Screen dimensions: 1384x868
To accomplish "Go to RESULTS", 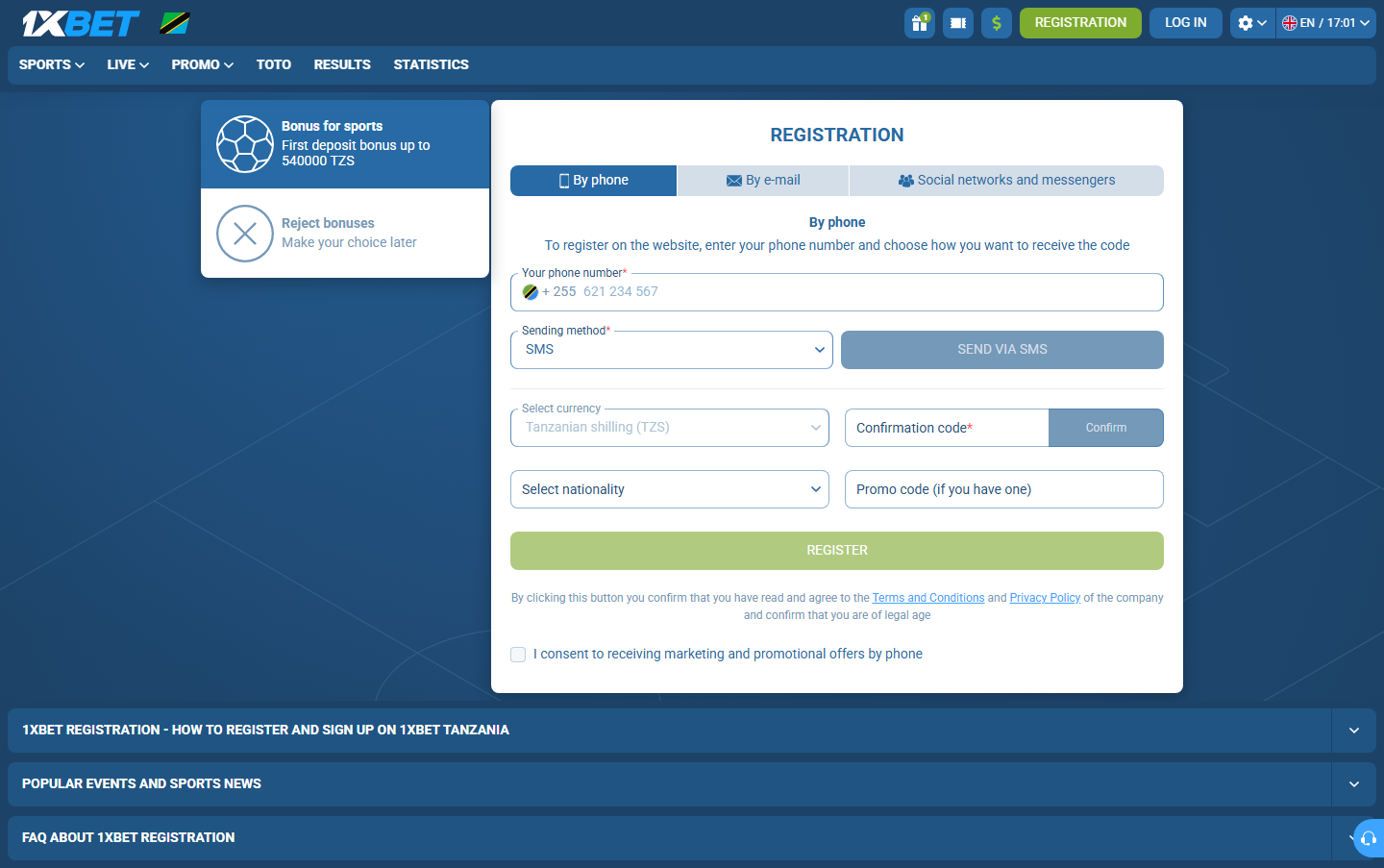I will point(342,64).
